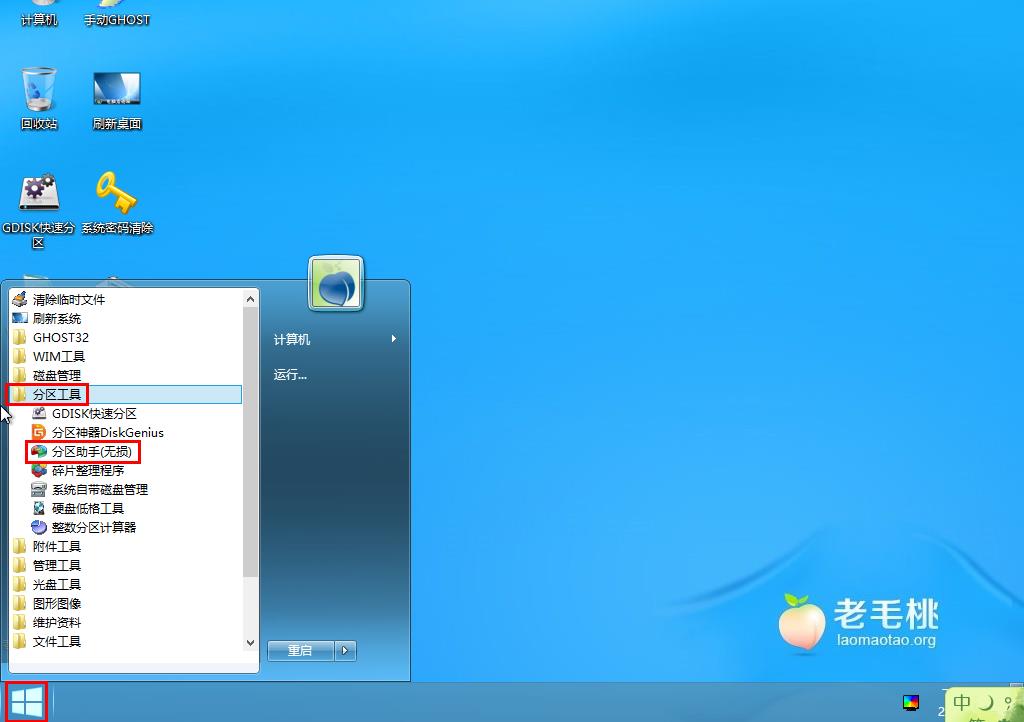Launch 分区神器DiskGenius from menu
1024x722 pixels.
106,433
